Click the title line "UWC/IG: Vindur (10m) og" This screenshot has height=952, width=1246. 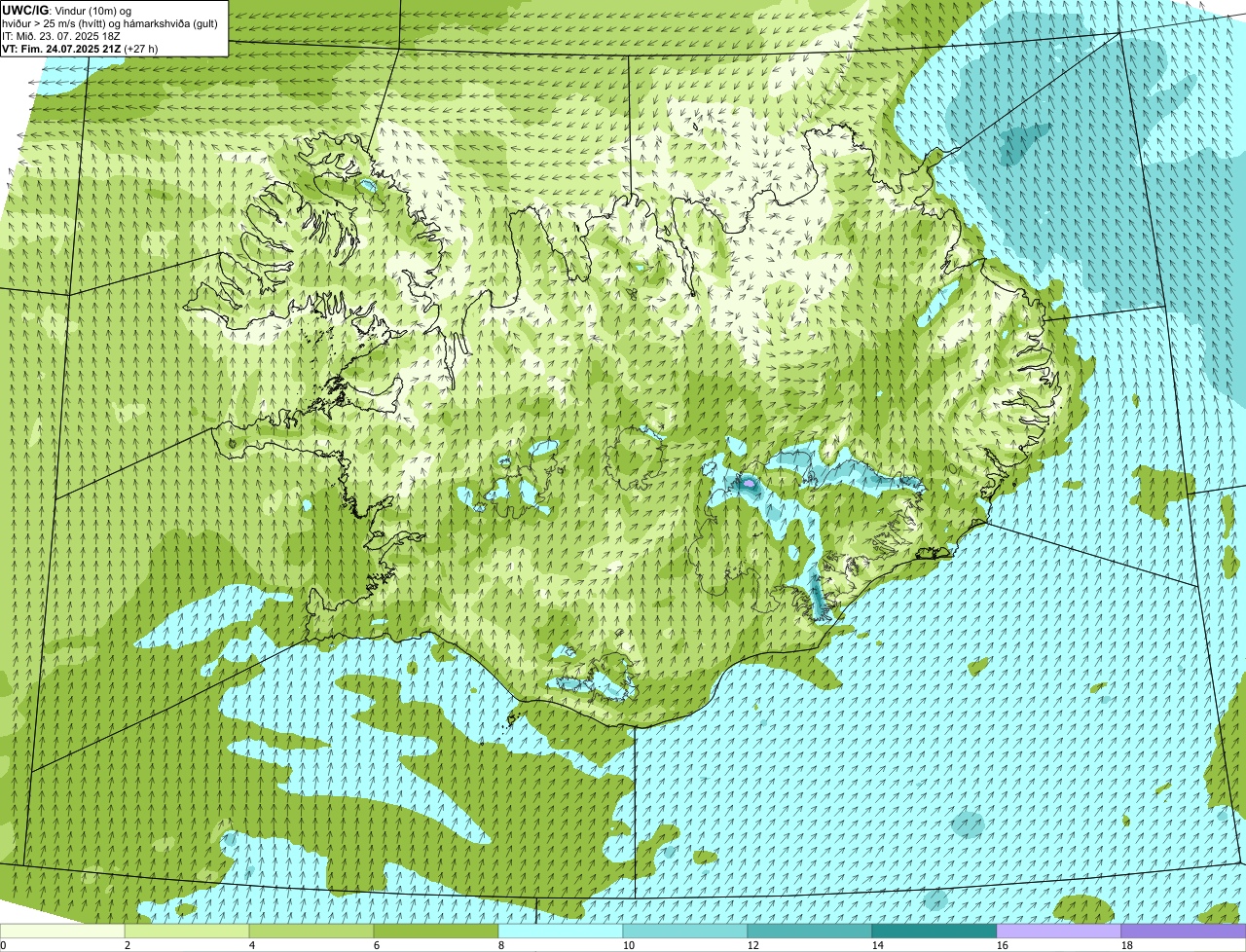(66, 10)
